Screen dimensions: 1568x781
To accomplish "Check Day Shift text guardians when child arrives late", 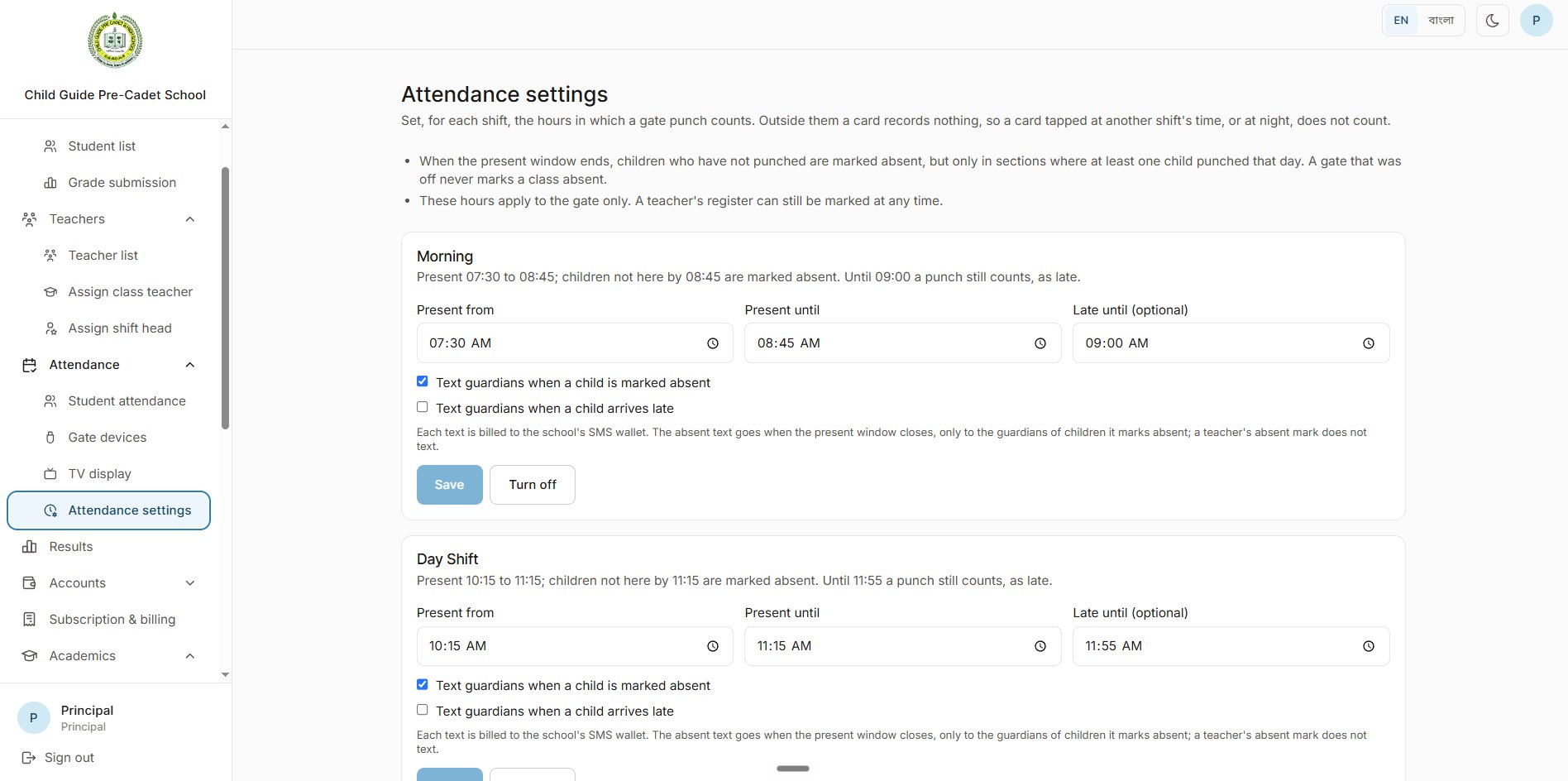I will (x=422, y=710).
